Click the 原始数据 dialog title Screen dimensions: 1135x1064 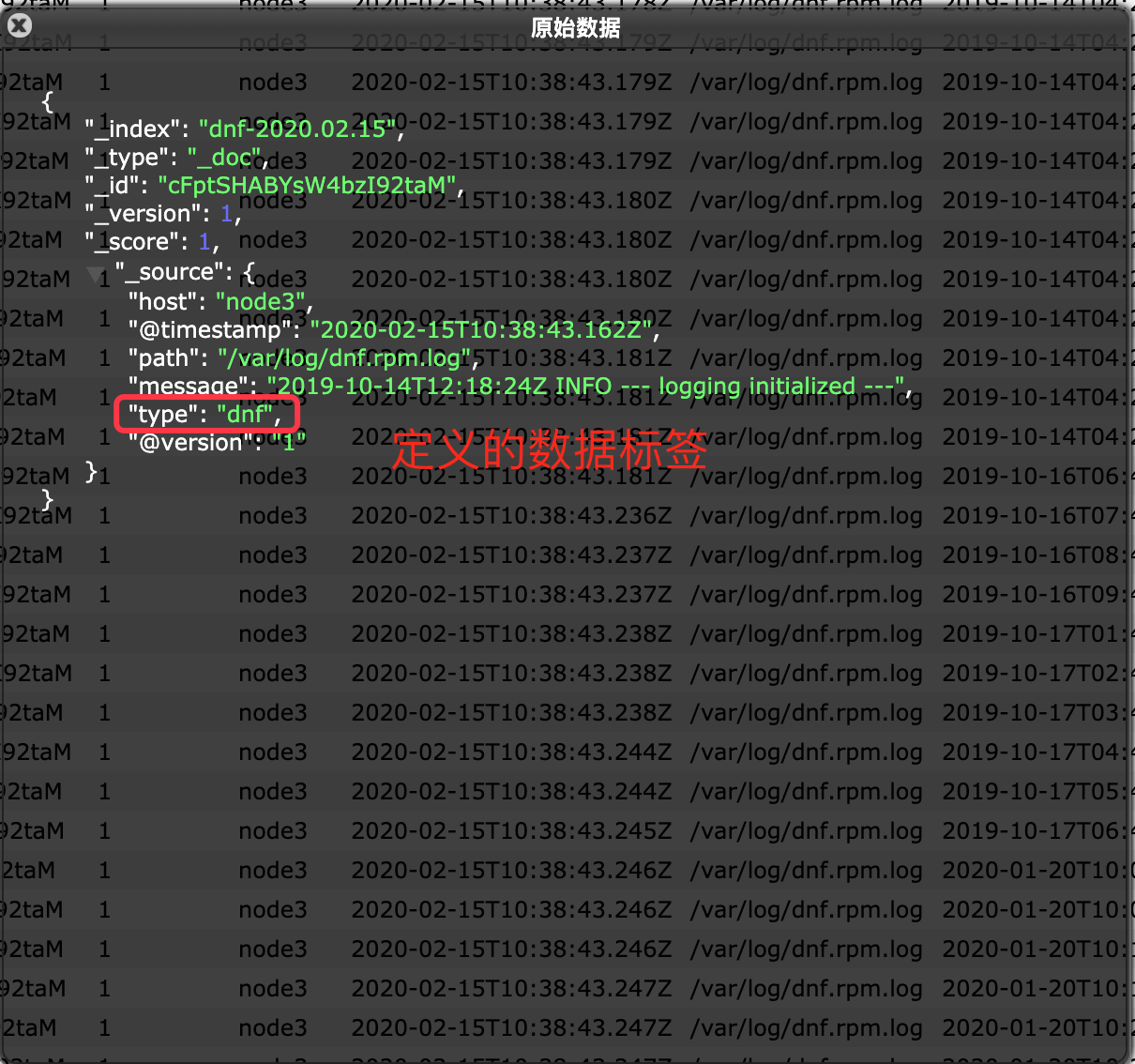(x=575, y=28)
